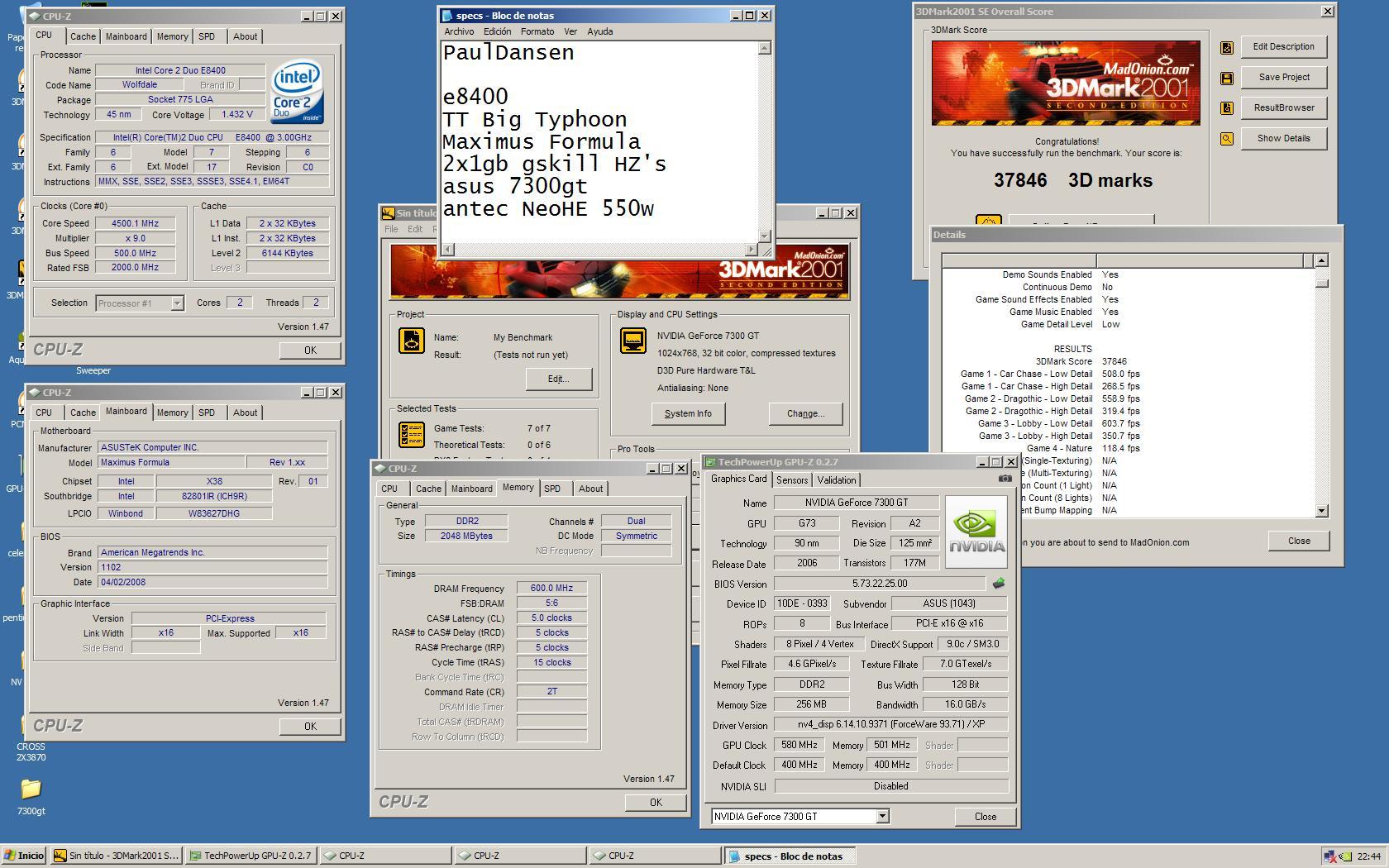This screenshot has width=1389, height=868.
Task: Click the Sweeper desktop shortcut label
Action: [93, 370]
